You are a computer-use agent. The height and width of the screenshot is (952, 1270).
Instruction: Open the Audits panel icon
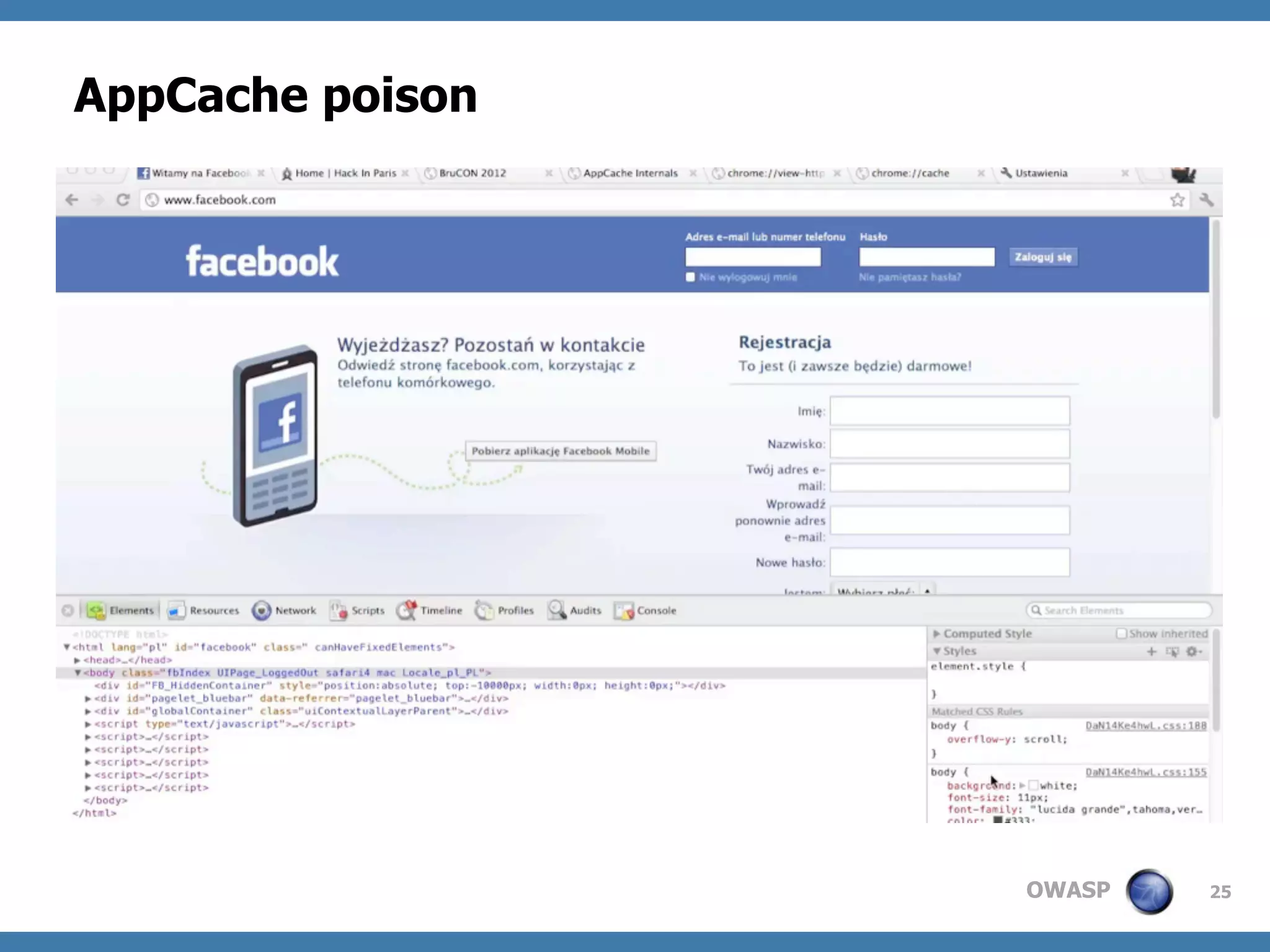pyautogui.click(x=556, y=610)
